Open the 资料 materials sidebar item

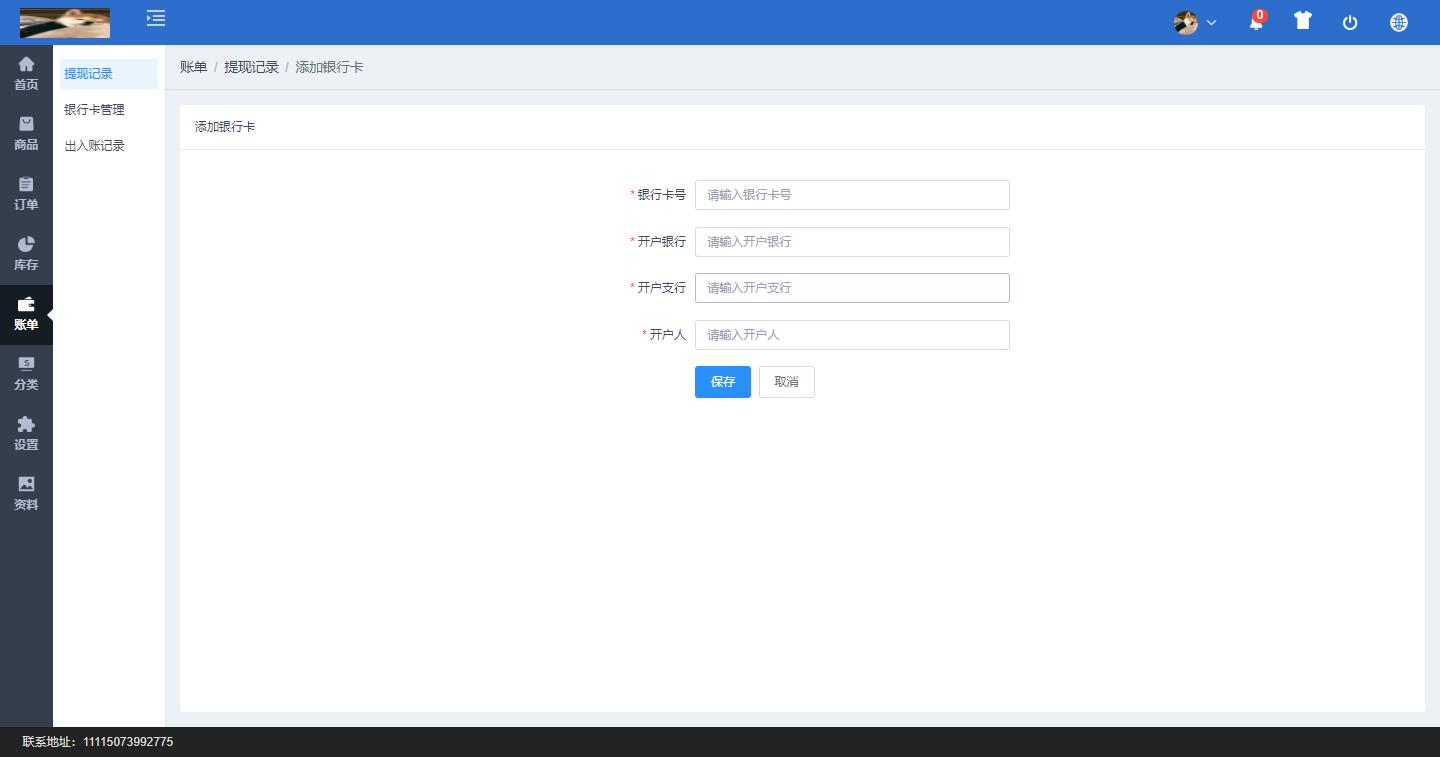tap(26, 494)
